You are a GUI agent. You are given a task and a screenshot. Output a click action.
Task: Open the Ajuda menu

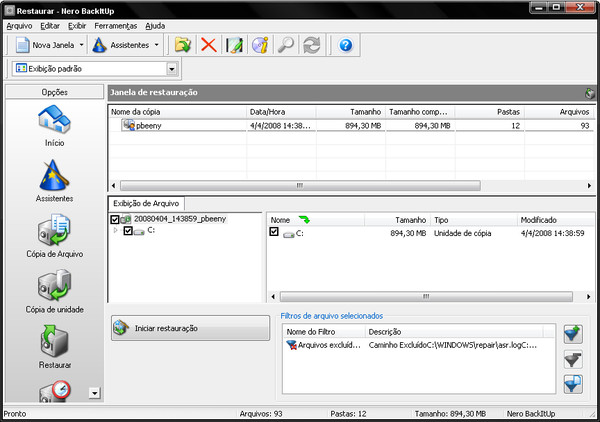tap(155, 26)
